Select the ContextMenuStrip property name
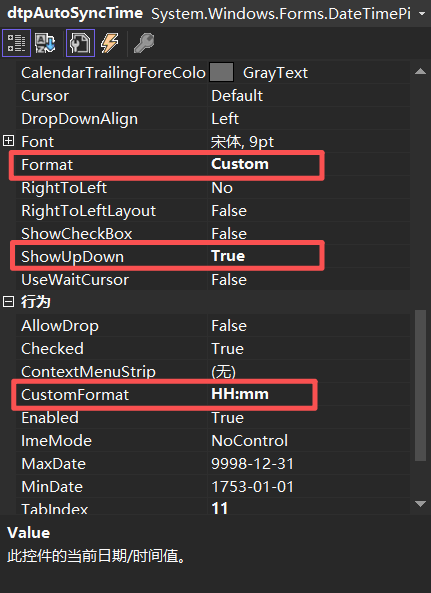Viewport: 431px width, 593px height. [x=88, y=372]
